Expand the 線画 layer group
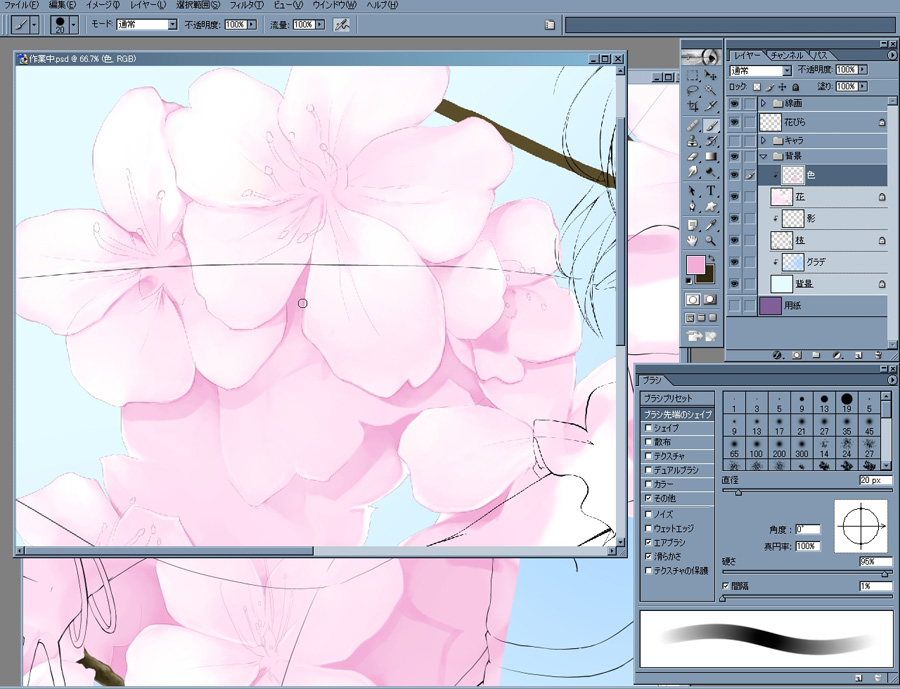The image size is (900, 689). pyautogui.click(x=763, y=103)
